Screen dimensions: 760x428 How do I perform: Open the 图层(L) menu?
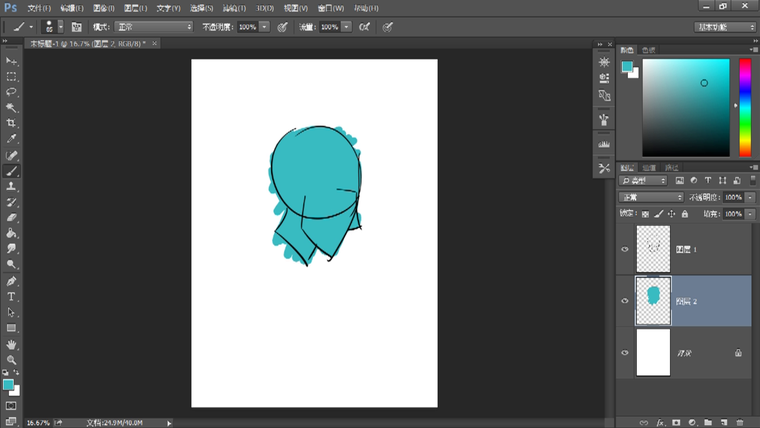pos(135,8)
